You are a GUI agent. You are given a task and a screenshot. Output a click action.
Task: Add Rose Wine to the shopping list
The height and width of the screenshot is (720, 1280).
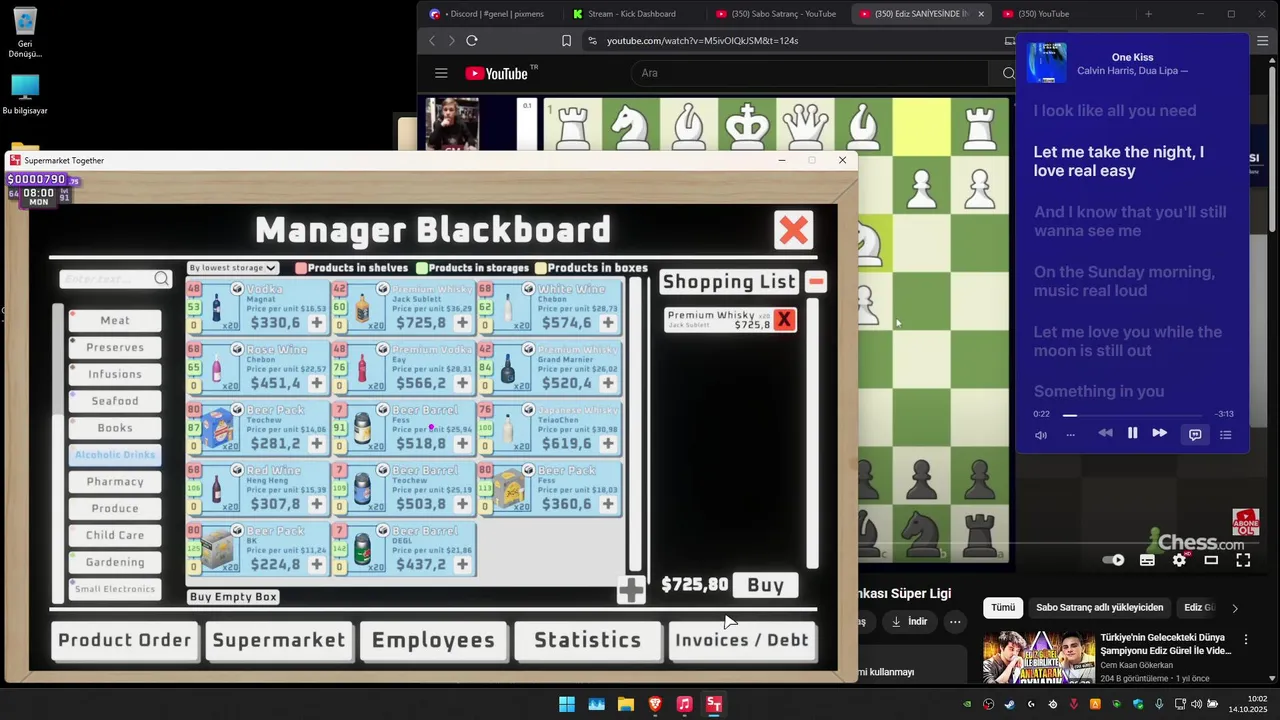tap(317, 383)
